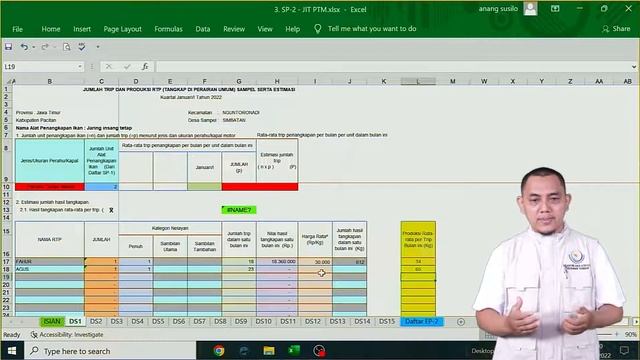Click the Name Box showing L19

[x=40, y=67]
